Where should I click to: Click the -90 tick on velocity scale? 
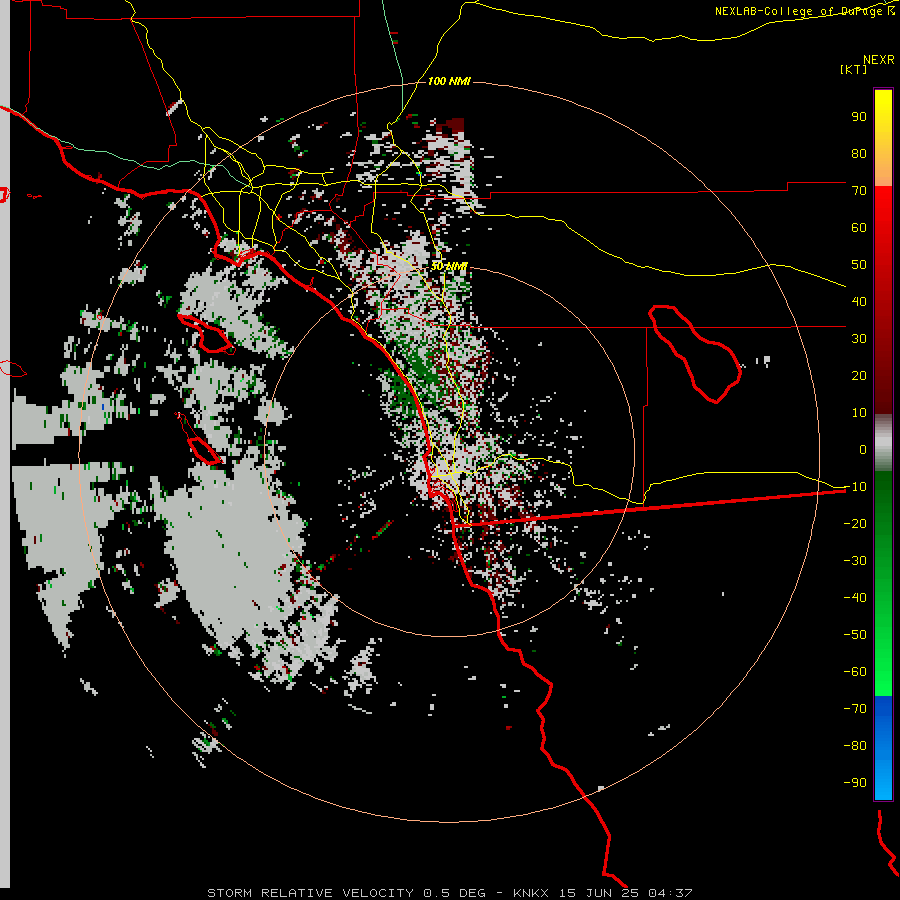[x=855, y=783]
